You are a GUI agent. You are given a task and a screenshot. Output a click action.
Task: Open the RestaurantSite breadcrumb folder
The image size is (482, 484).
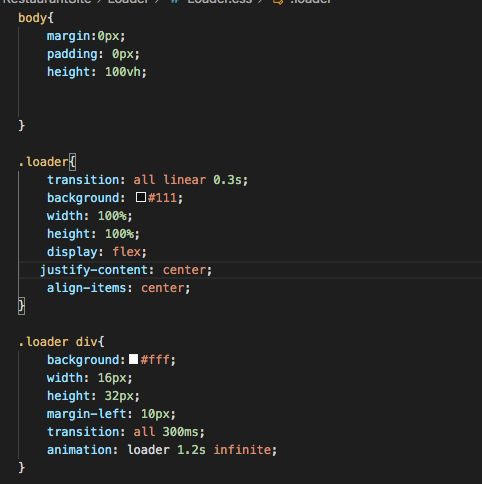(x=47, y=1)
